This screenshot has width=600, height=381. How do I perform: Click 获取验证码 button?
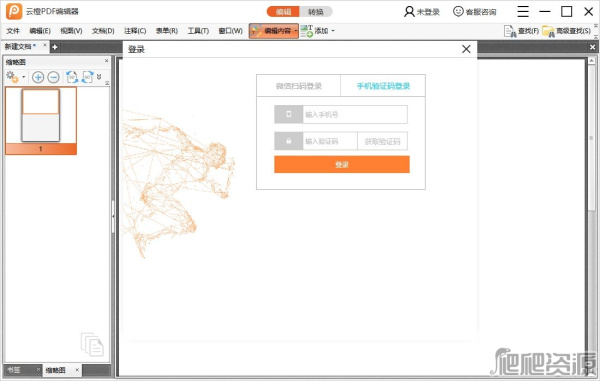(x=382, y=142)
